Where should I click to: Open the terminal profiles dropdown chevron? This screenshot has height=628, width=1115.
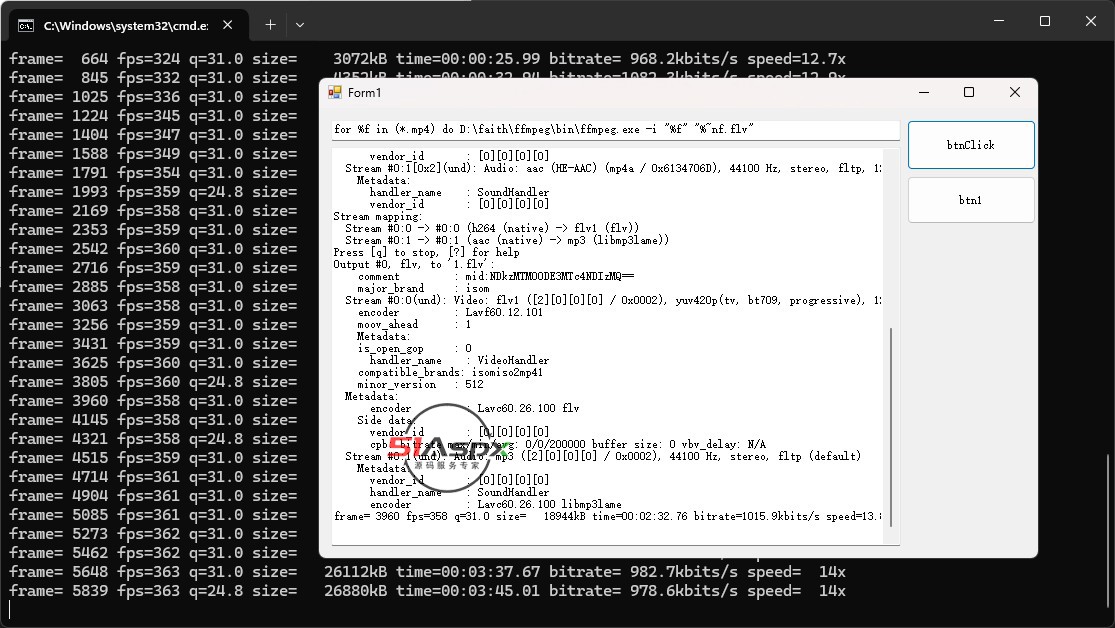click(300, 25)
